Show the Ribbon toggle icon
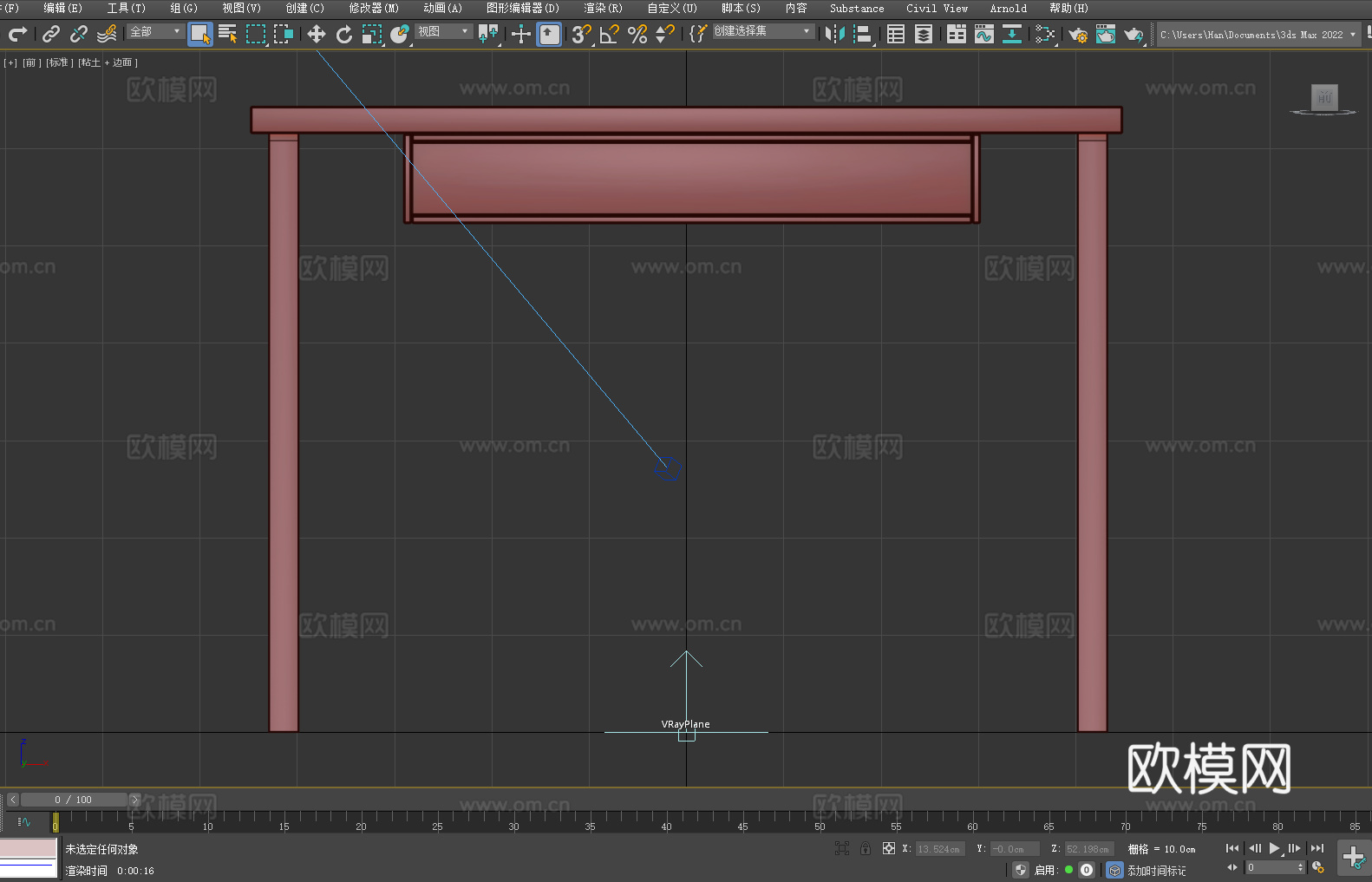 (957, 34)
